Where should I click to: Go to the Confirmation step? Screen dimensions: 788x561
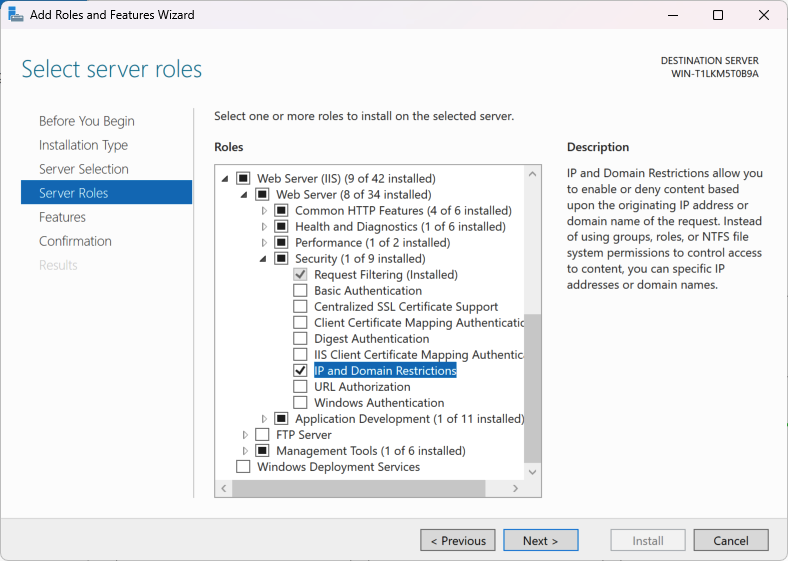coord(75,241)
